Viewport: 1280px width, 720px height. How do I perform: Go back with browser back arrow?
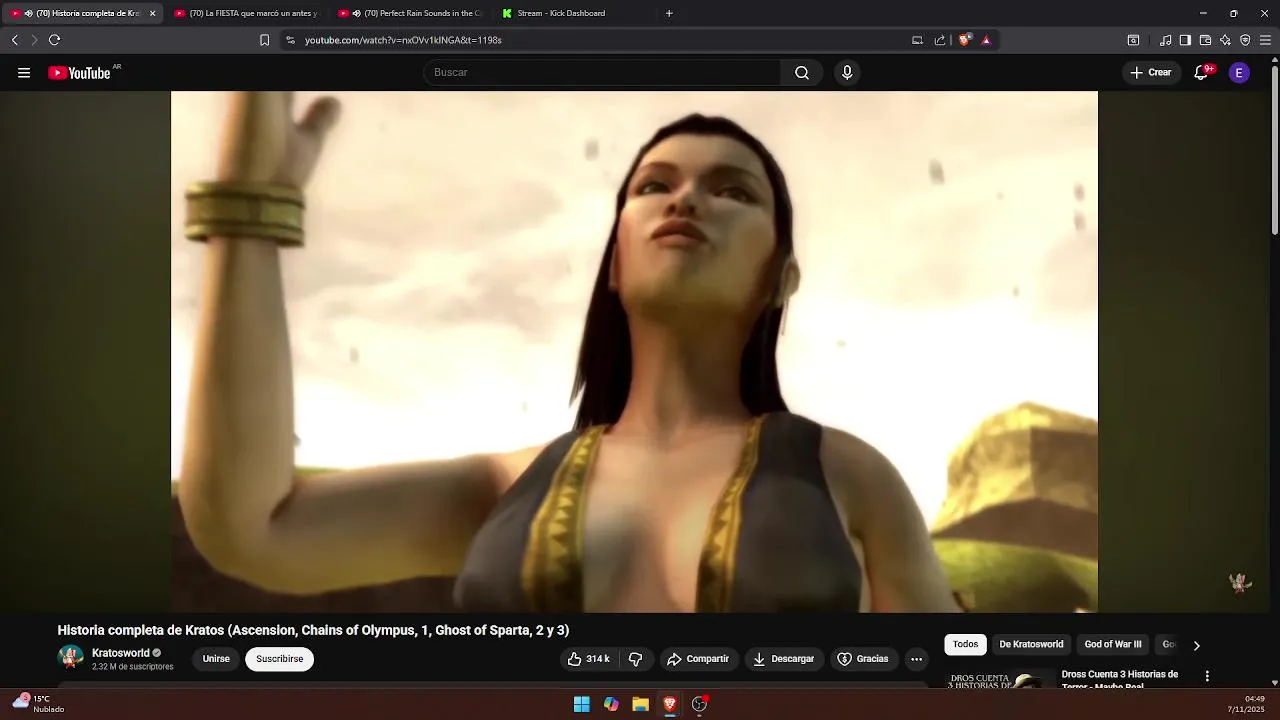click(14, 40)
